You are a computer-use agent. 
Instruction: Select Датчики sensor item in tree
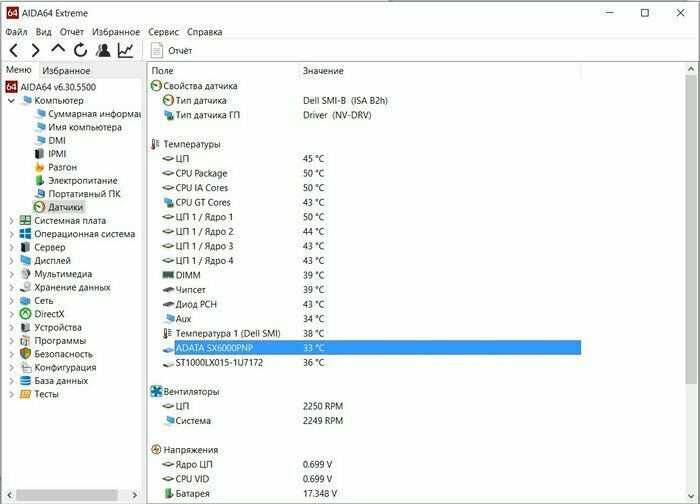[x=65, y=207]
